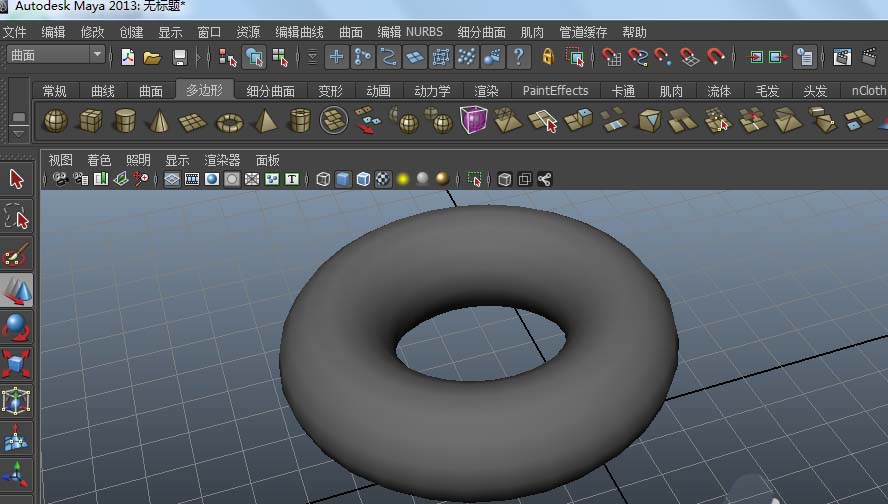Viewport: 888px width, 504px height.
Task: Open the shelf options arrow at left
Action: click(x=19, y=134)
